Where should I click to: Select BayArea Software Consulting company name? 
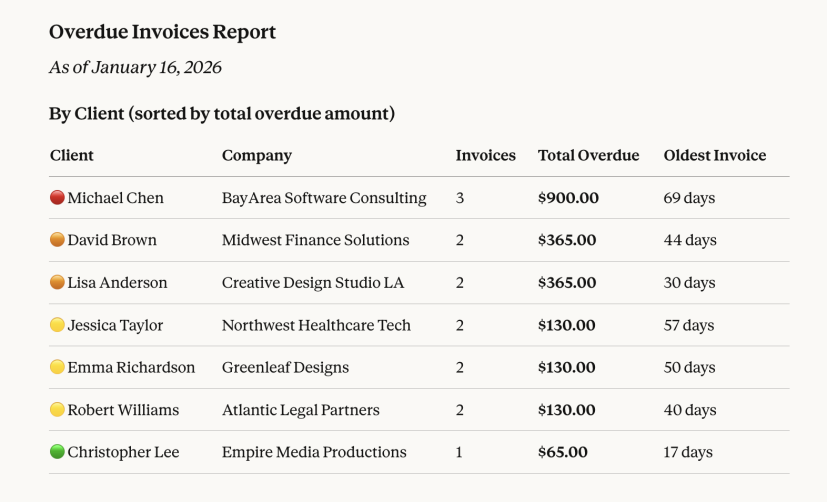324,198
